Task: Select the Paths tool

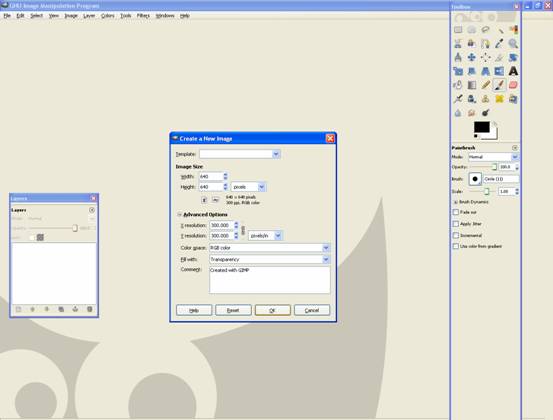Action: [486, 44]
